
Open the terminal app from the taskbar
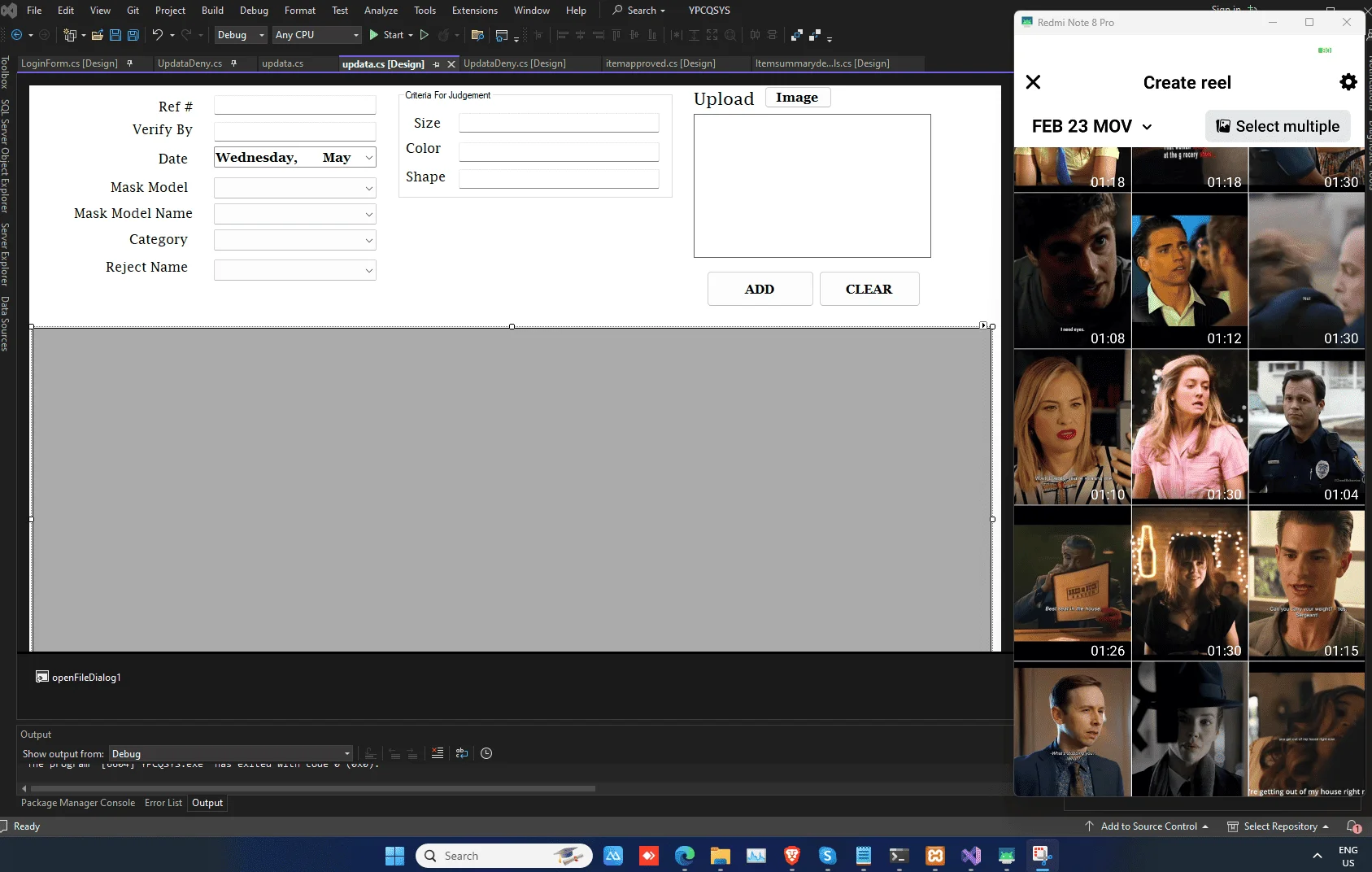coord(899,856)
